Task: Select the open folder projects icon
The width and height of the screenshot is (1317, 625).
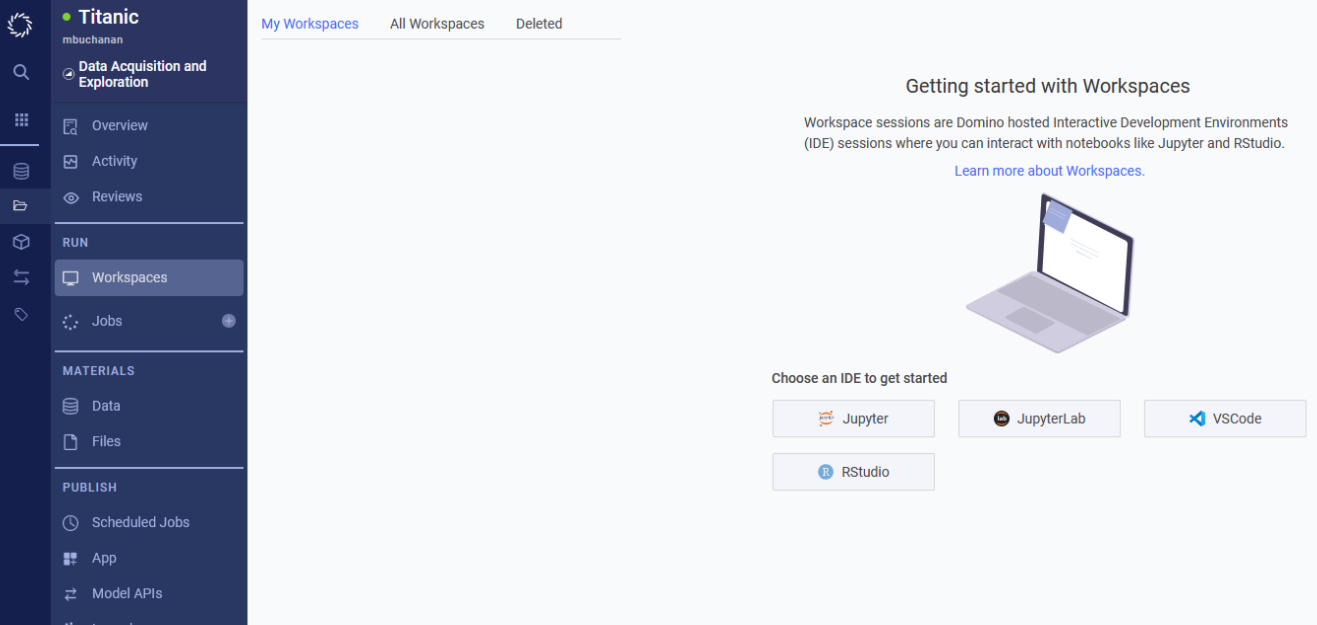Action: [21, 206]
